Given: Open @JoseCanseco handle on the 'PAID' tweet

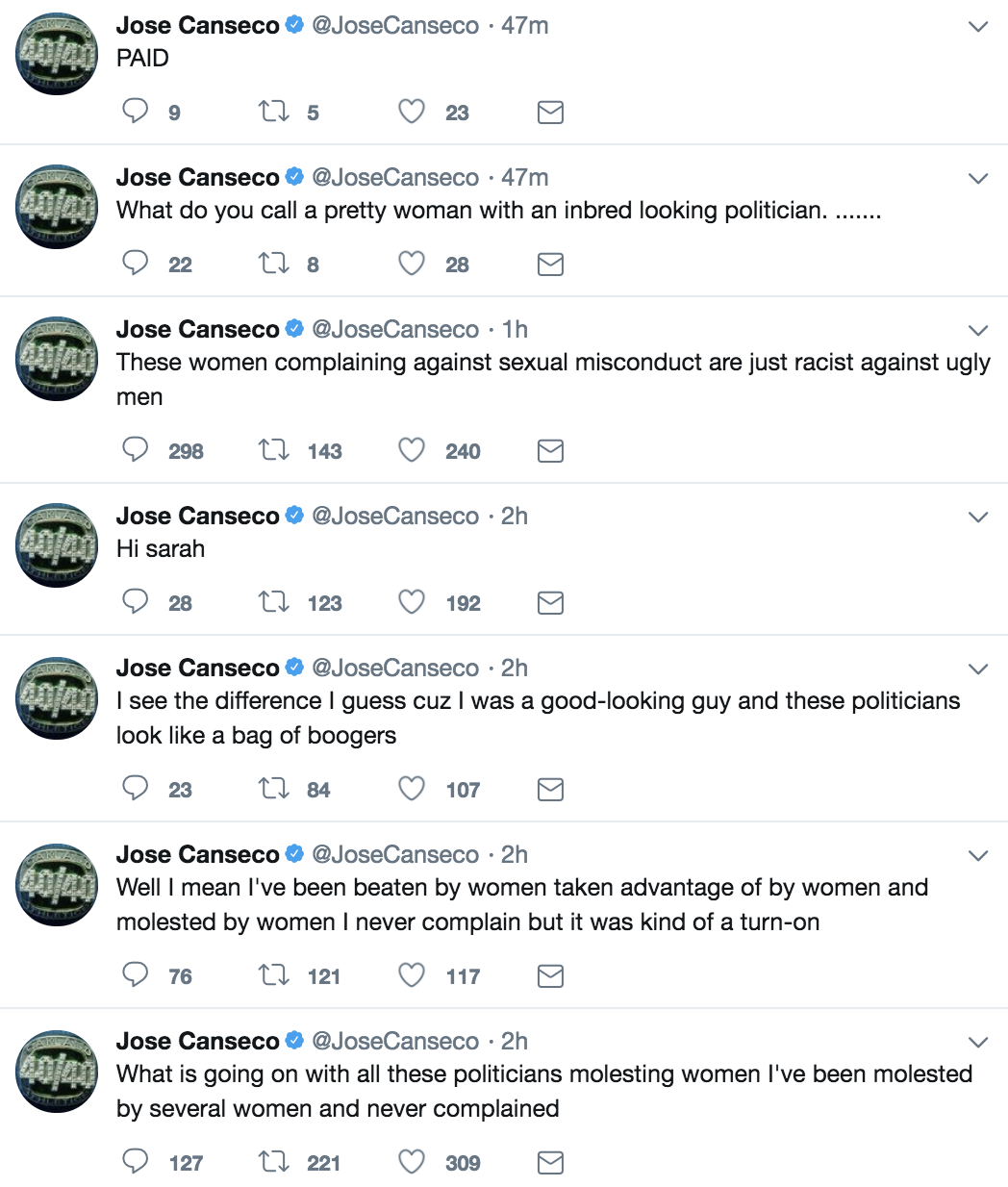Looking at the screenshot, I should click(395, 25).
